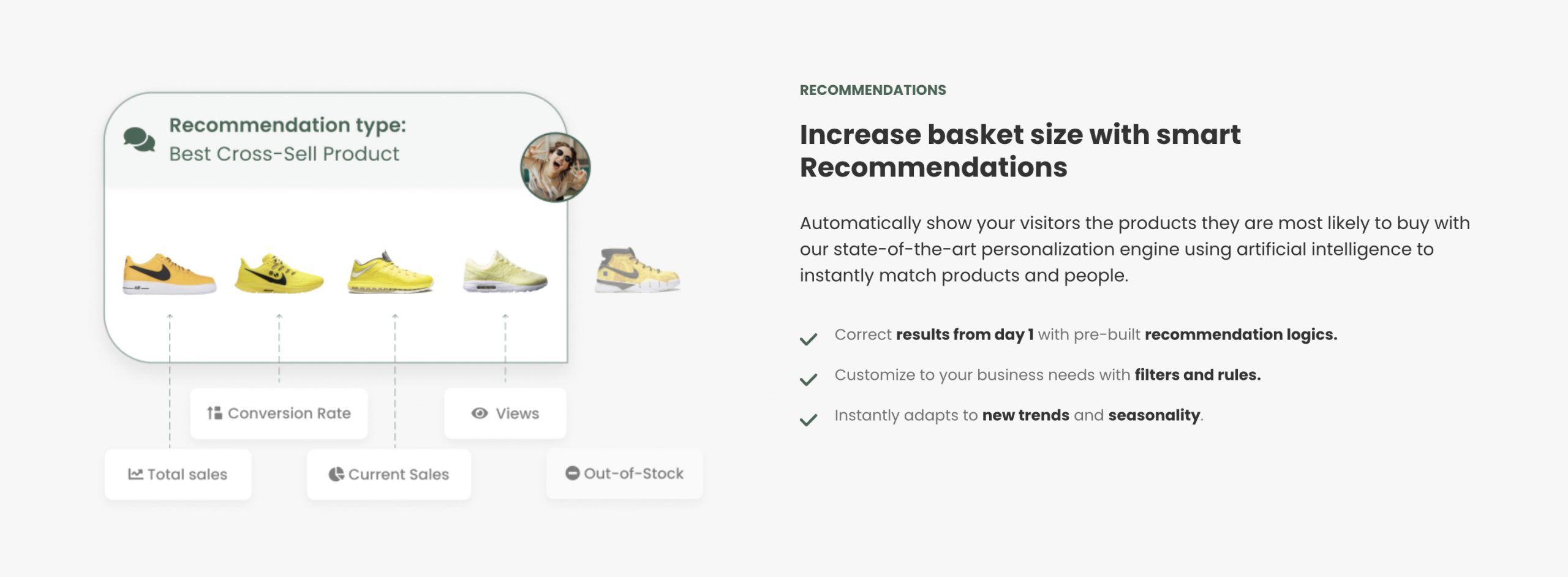Viewport: 1568px width, 577px height.
Task: Select the orange Nike sneaker thumbnail
Action: (x=169, y=274)
